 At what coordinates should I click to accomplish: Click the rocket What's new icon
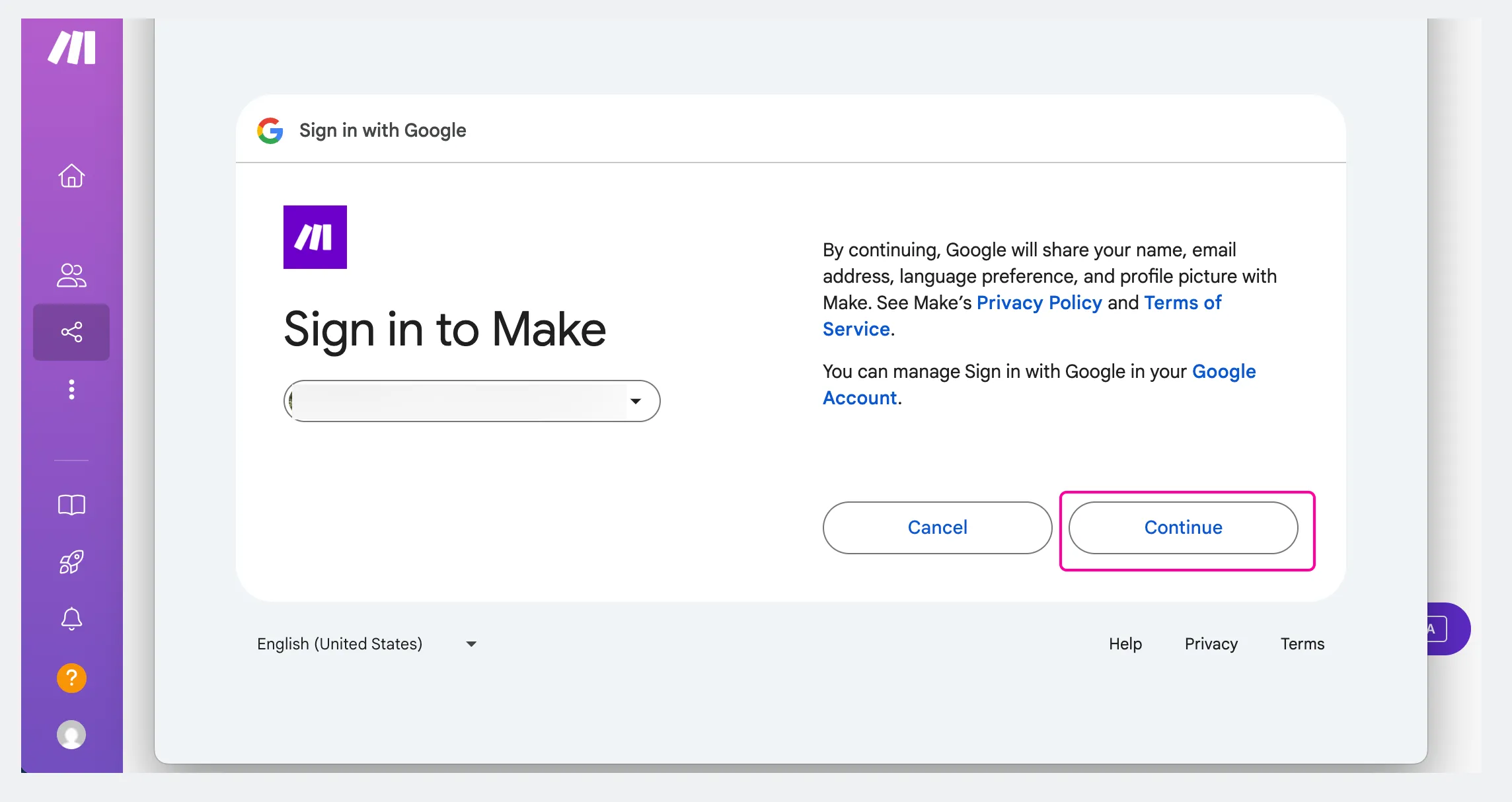coord(71,562)
